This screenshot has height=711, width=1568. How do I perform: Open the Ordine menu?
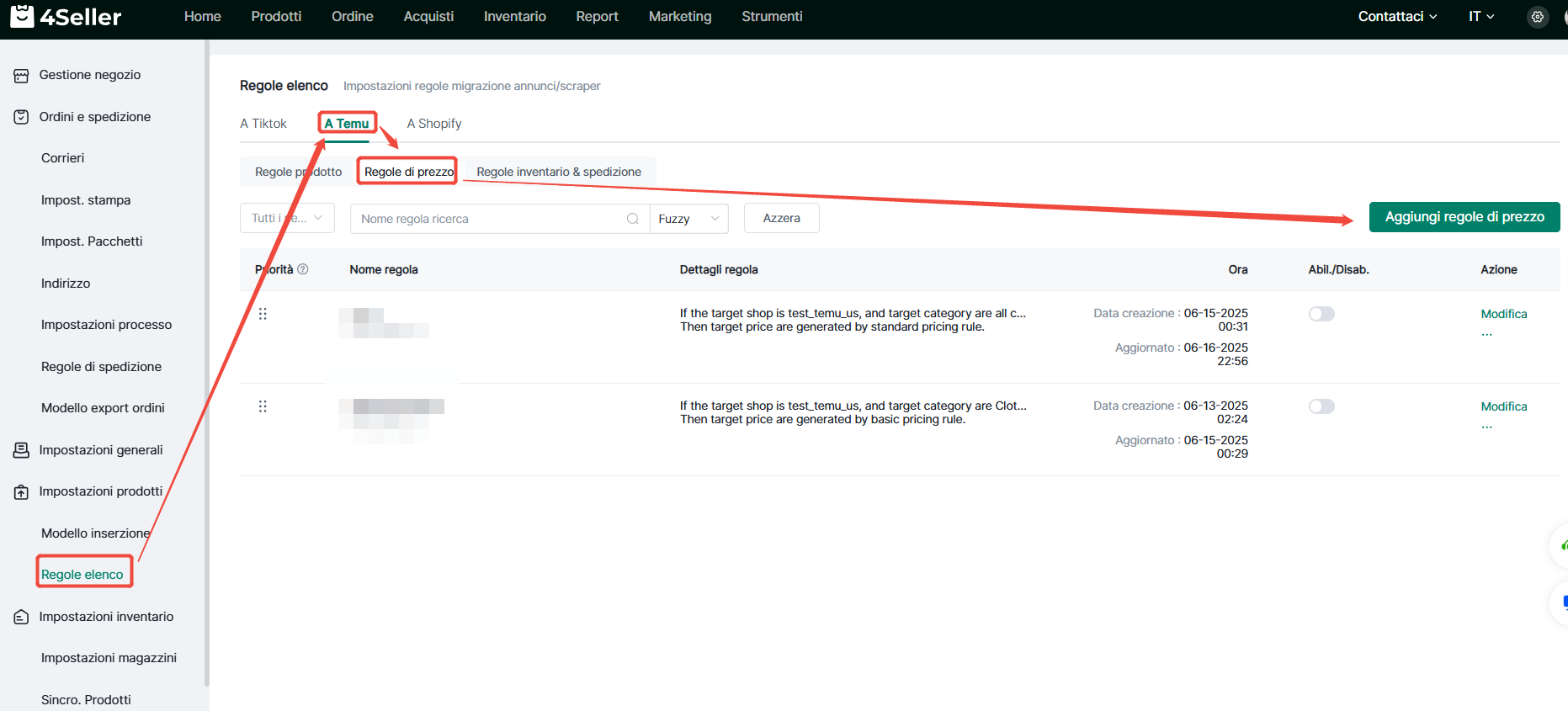coord(353,16)
